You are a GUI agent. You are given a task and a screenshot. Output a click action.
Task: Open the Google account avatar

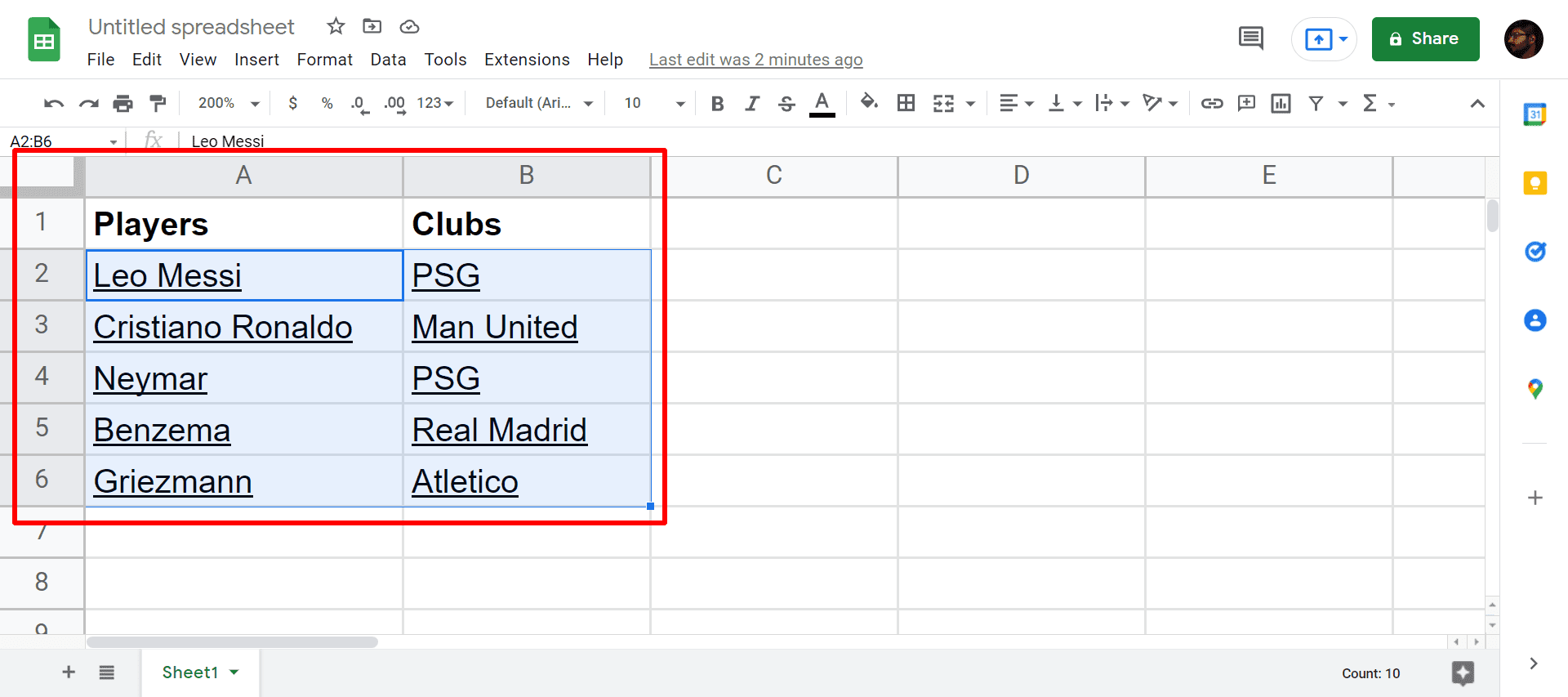1523,39
